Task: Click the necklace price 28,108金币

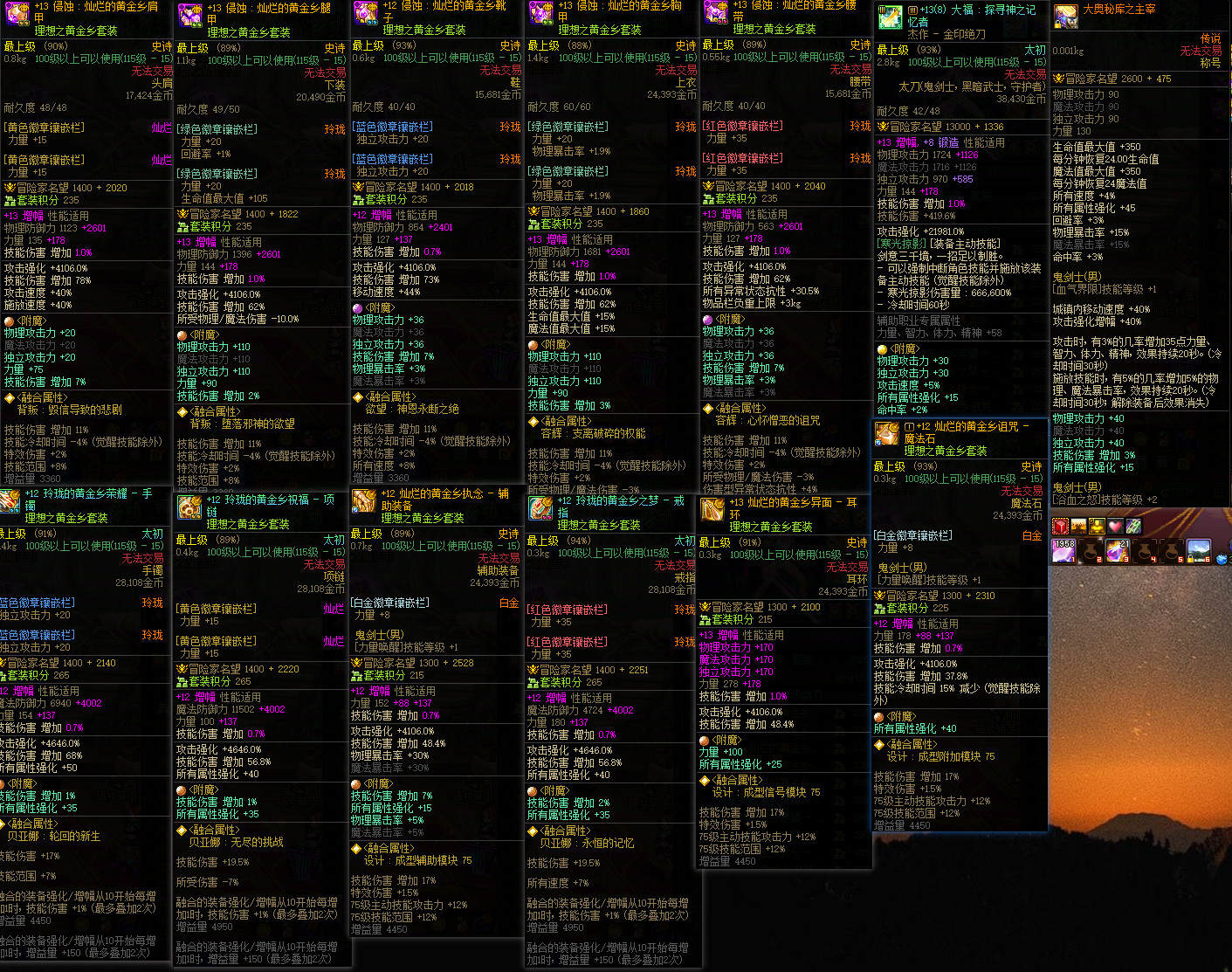Action: 321,589
